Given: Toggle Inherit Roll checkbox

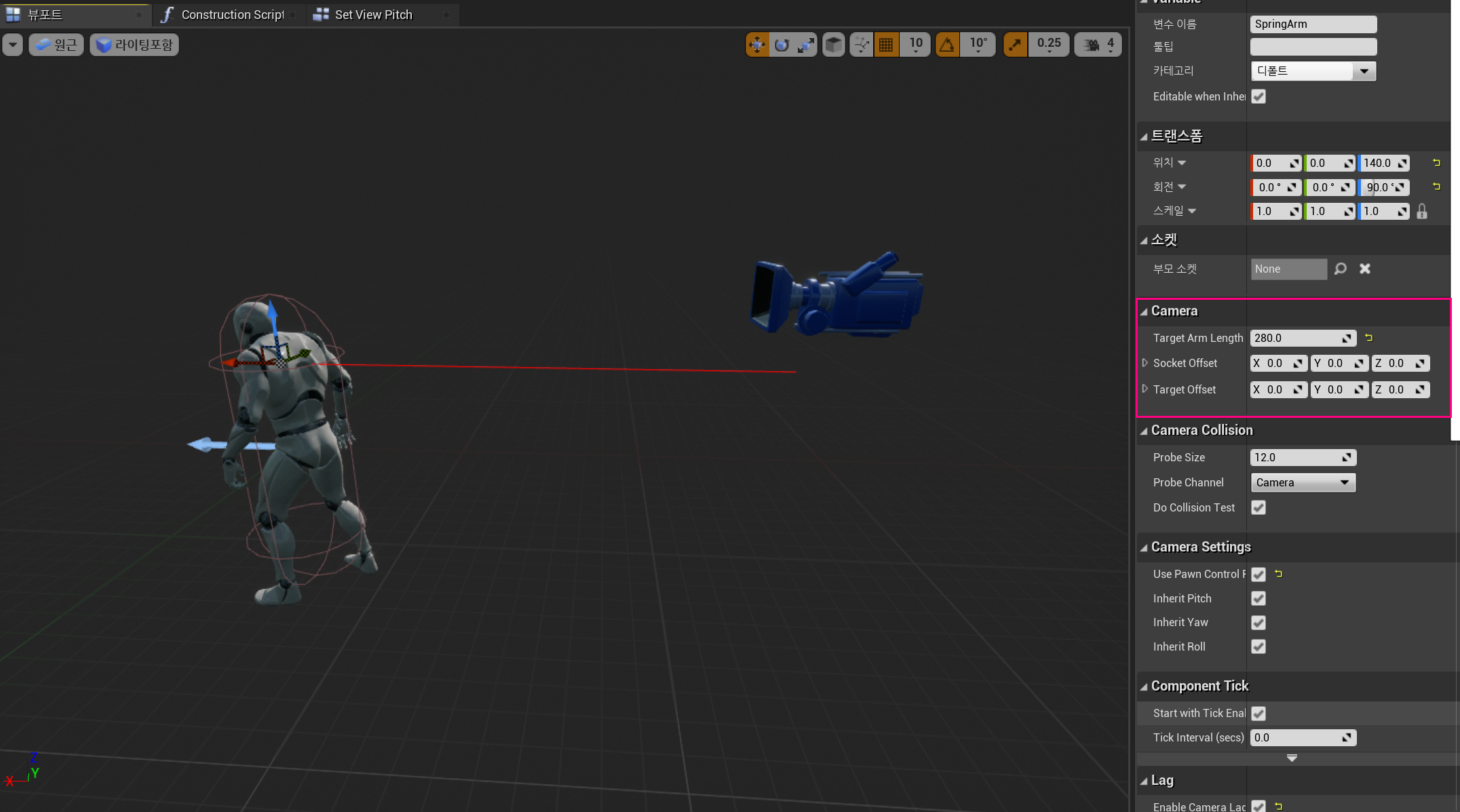Looking at the screenshot, I should coord(1259,646).
